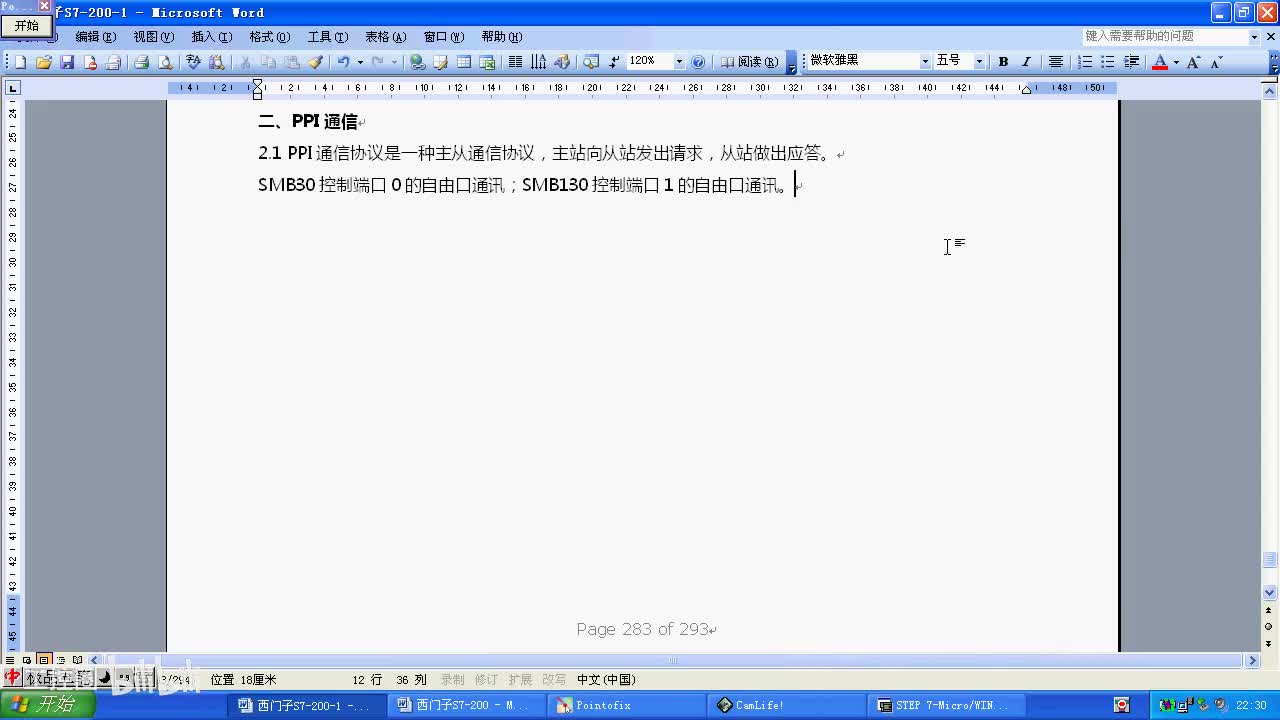Toggle 修订 track changes in status bar
1280x720 pixels.
[x=486, y=680]
